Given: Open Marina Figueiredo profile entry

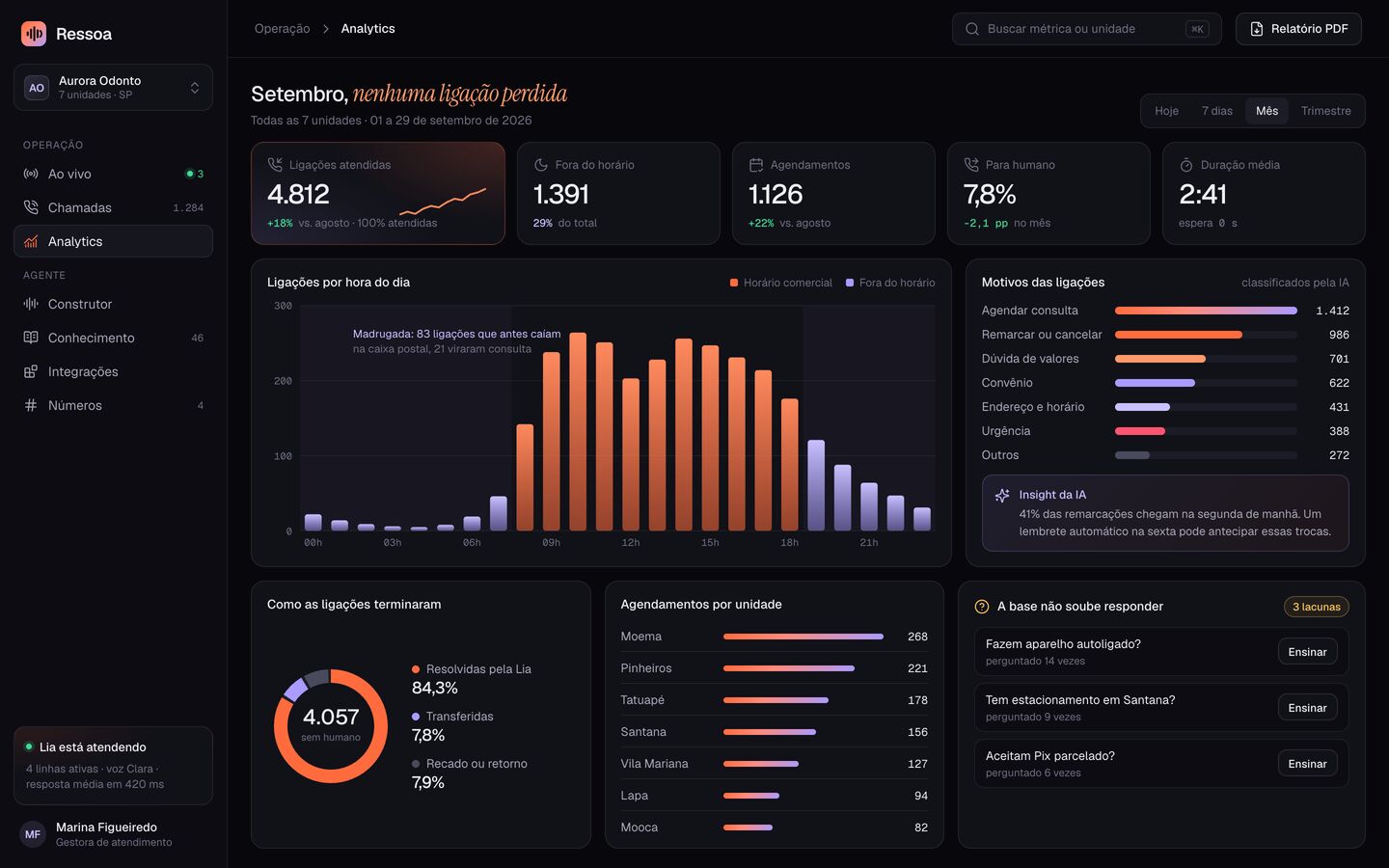Looking at the screenshot, I should click(113, 834).
